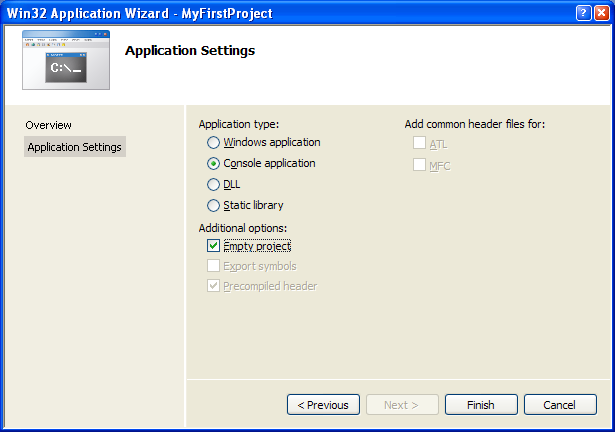The image size is (615, 432).
Task: Close the wizard window with X
Action: (601, 13)
